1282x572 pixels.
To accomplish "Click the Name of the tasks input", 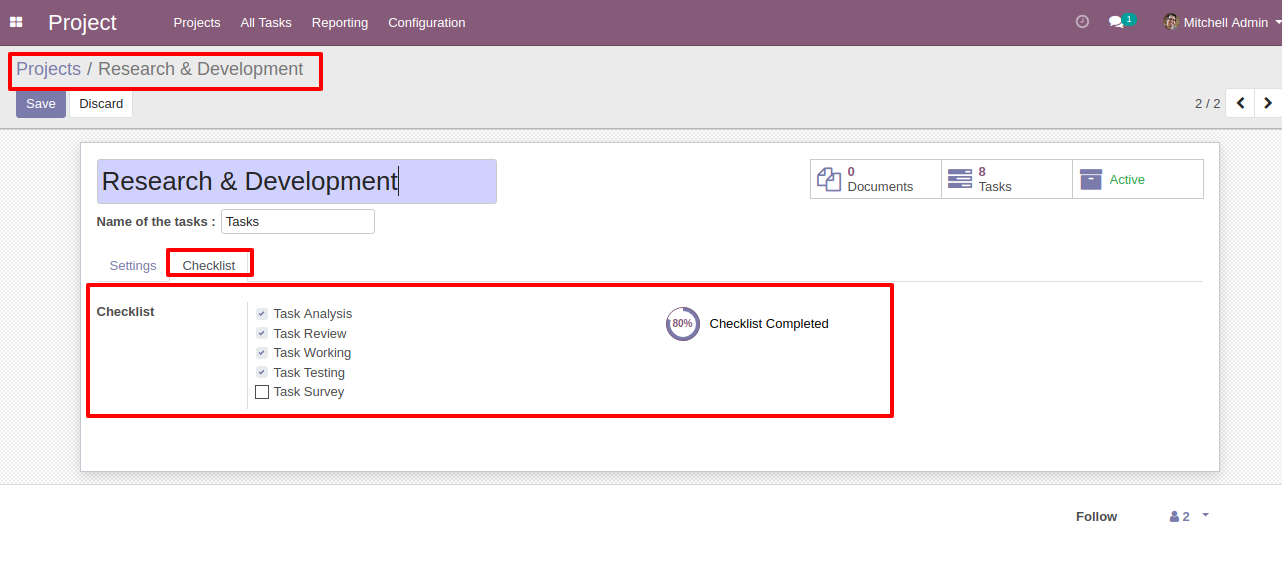I will (x=298, y=222).
